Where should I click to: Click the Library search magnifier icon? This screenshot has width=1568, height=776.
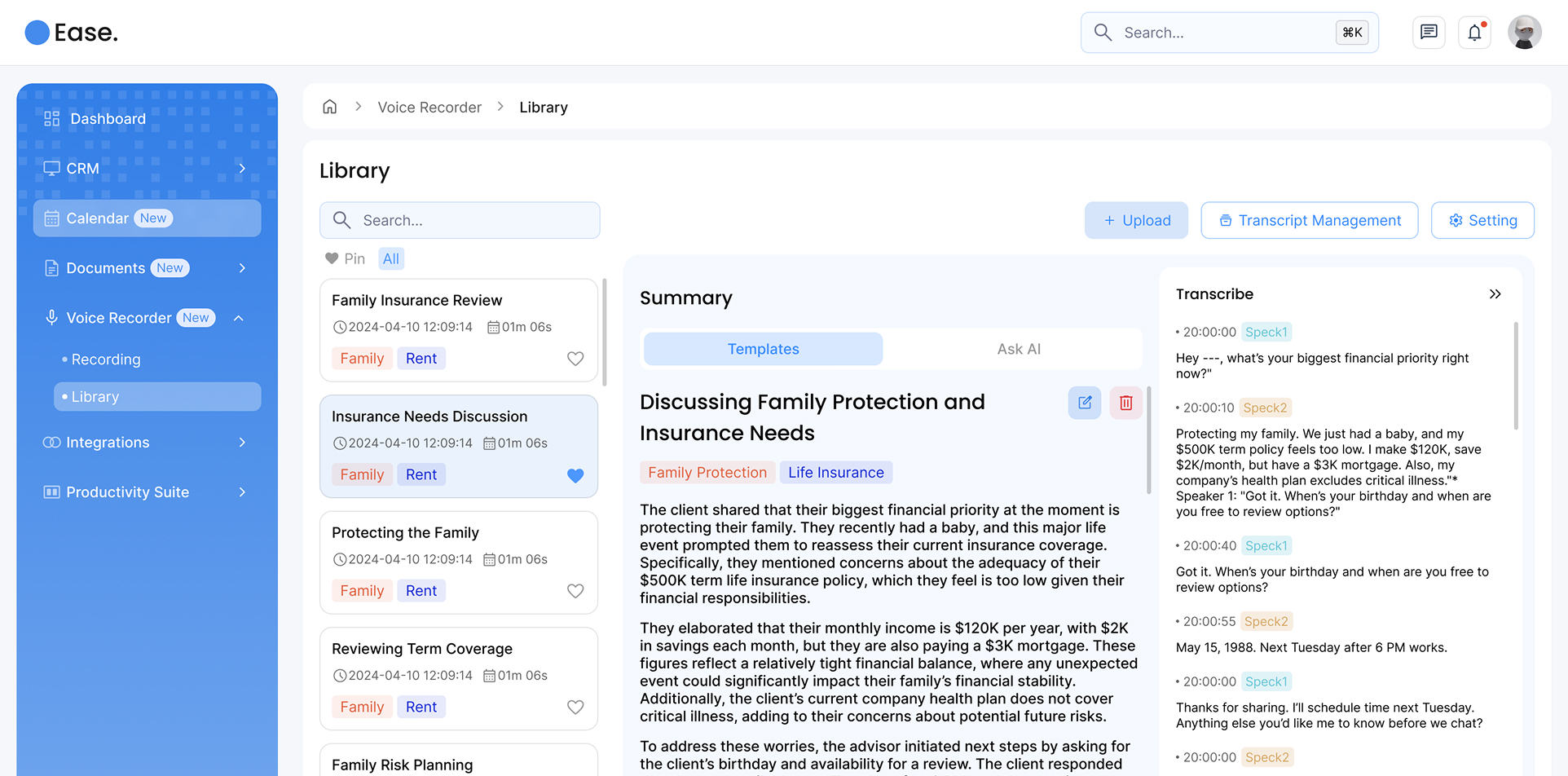(x=342, y=220)
